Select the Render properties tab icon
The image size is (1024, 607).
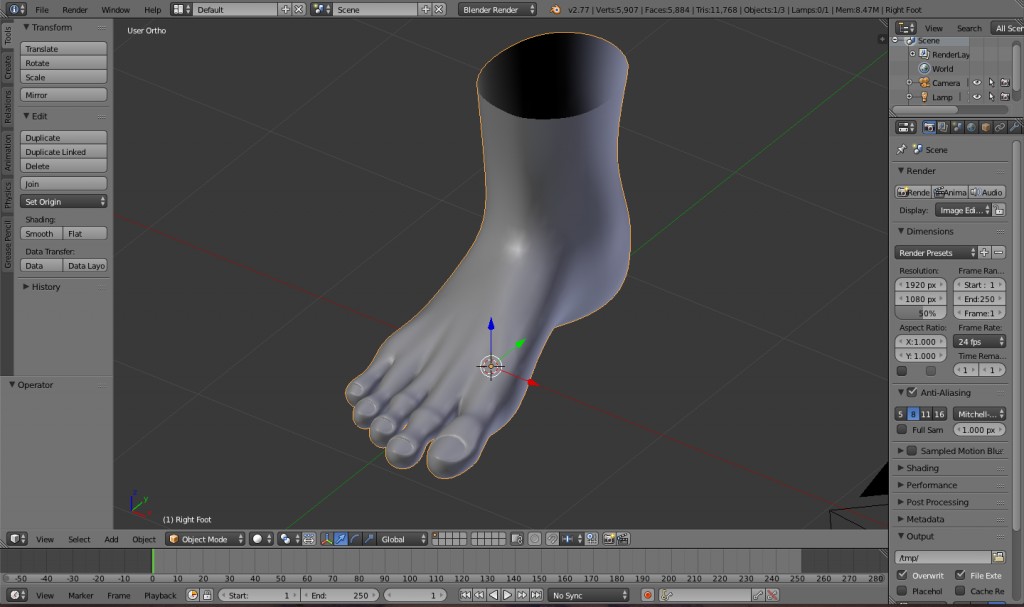click(929, 126)
